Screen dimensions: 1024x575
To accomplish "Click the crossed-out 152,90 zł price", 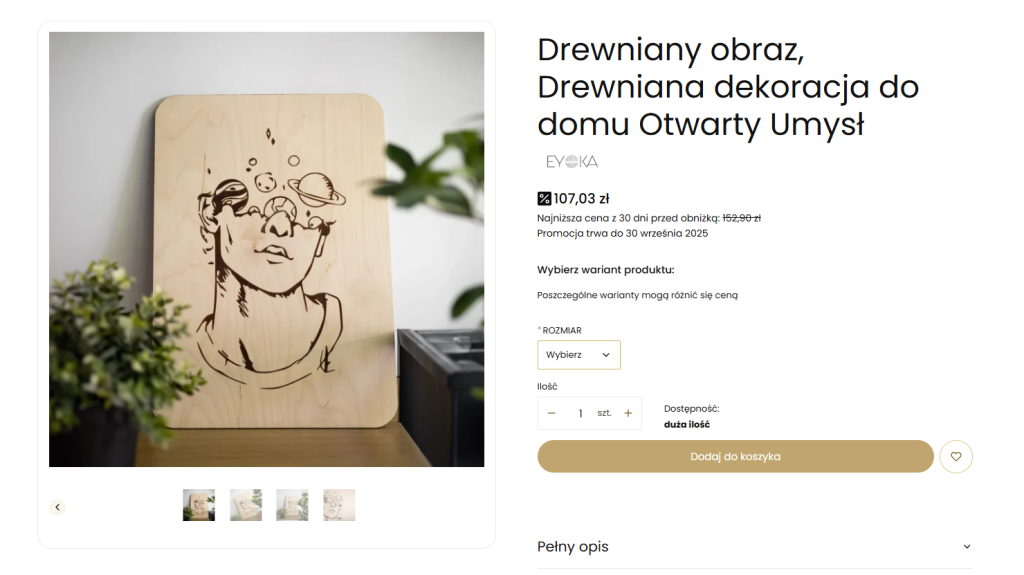I will pyautogui.click(x=741, y=218).
